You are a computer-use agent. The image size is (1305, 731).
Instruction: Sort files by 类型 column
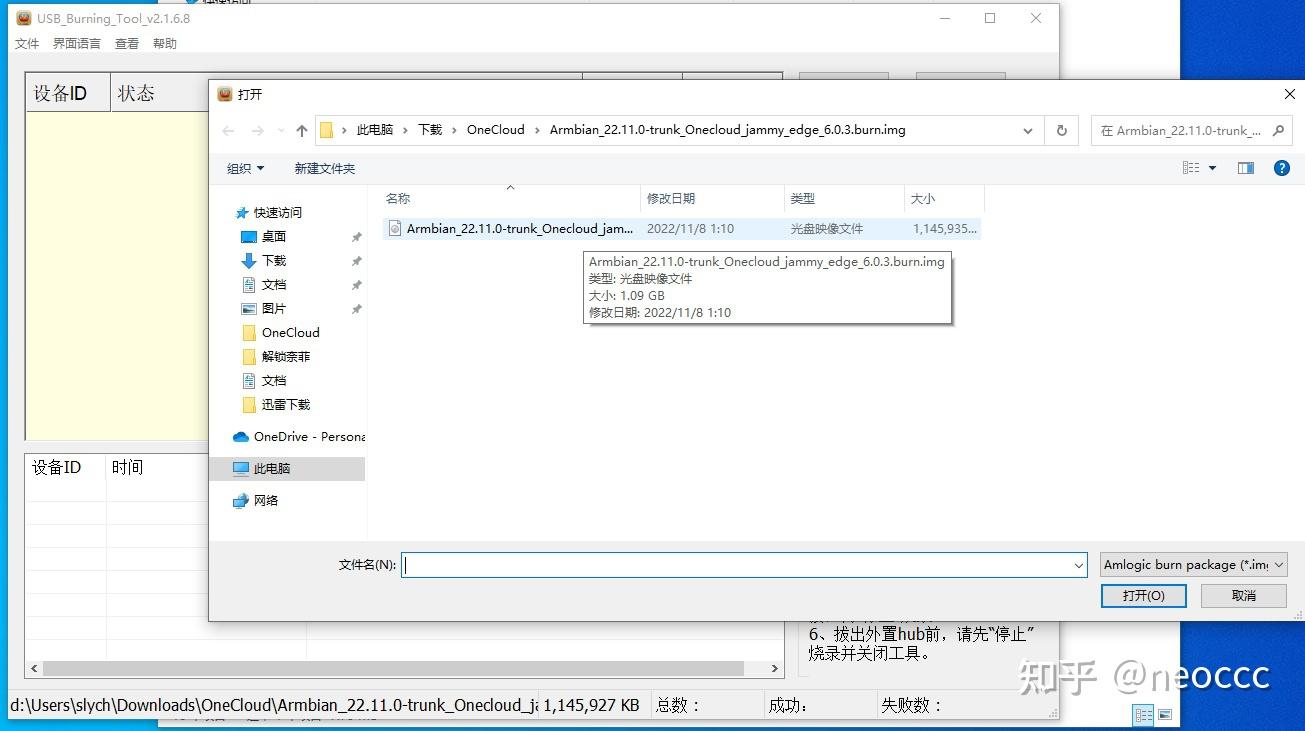[x=844, y=199]
